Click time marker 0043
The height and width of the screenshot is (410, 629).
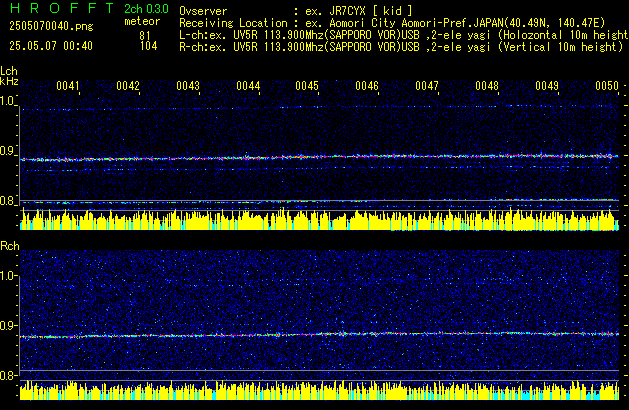click(188, 86)
